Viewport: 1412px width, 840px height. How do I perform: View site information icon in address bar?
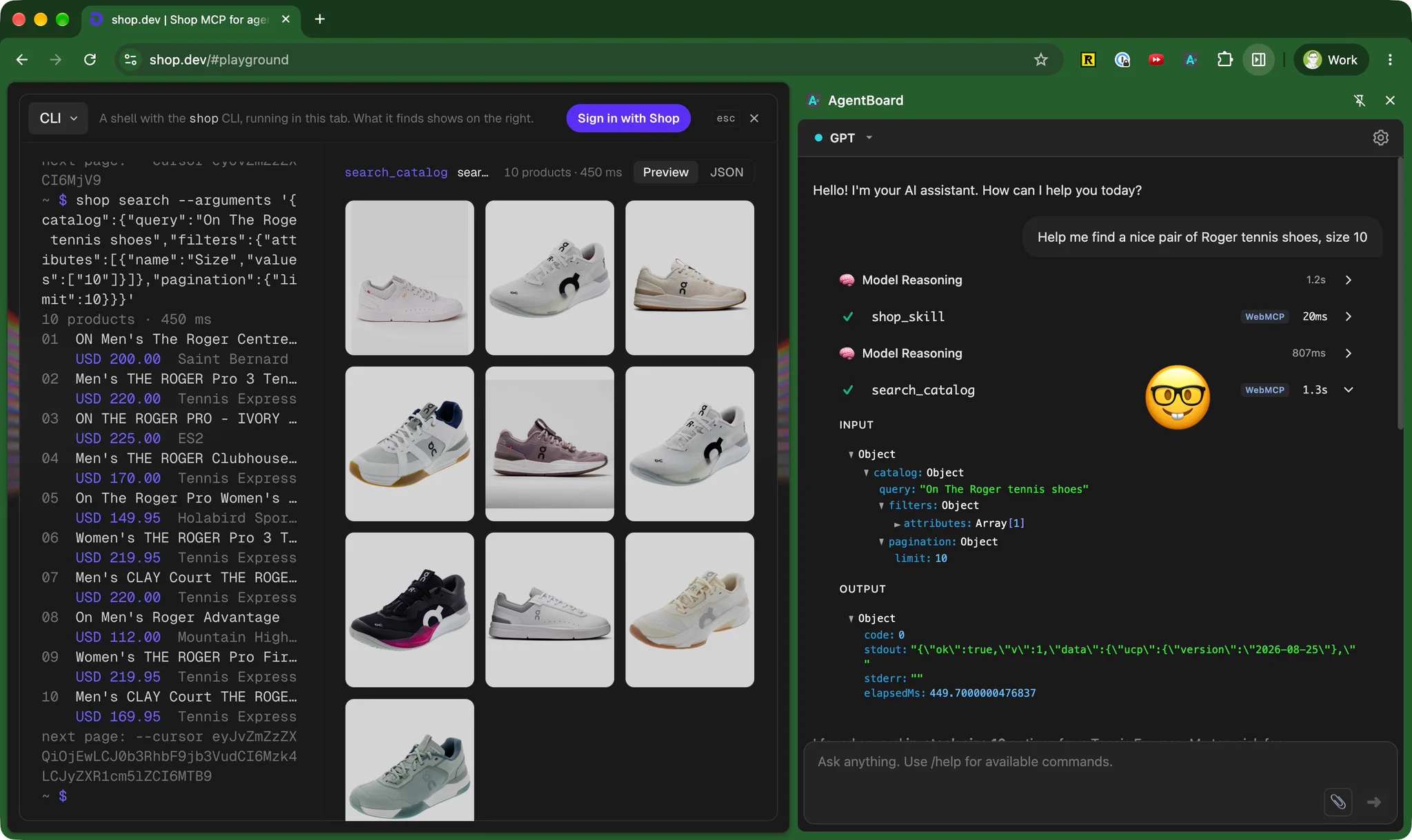tap(130, 60)
